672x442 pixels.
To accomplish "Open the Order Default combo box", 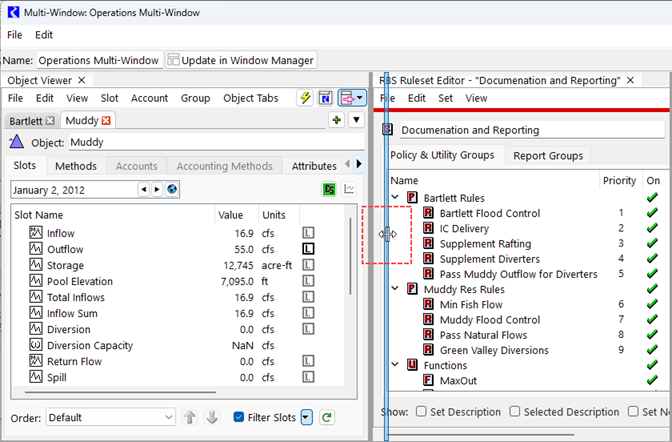I will tap(111, 417).
